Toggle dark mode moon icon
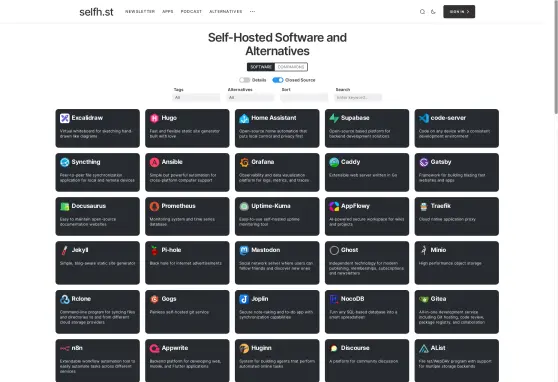558x382 pixels. click(x=433, y=12)
